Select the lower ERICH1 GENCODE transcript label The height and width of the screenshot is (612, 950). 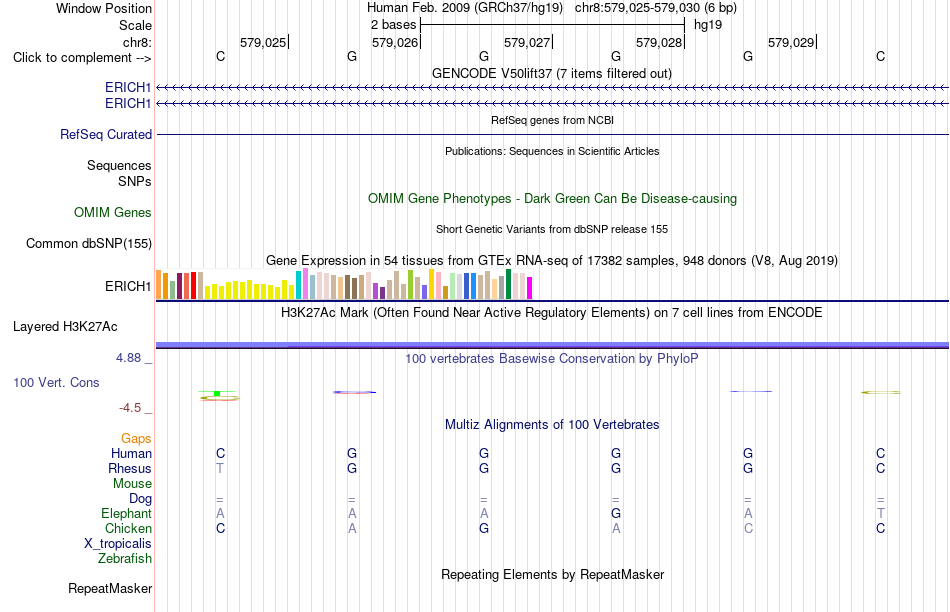pos(128,104)
